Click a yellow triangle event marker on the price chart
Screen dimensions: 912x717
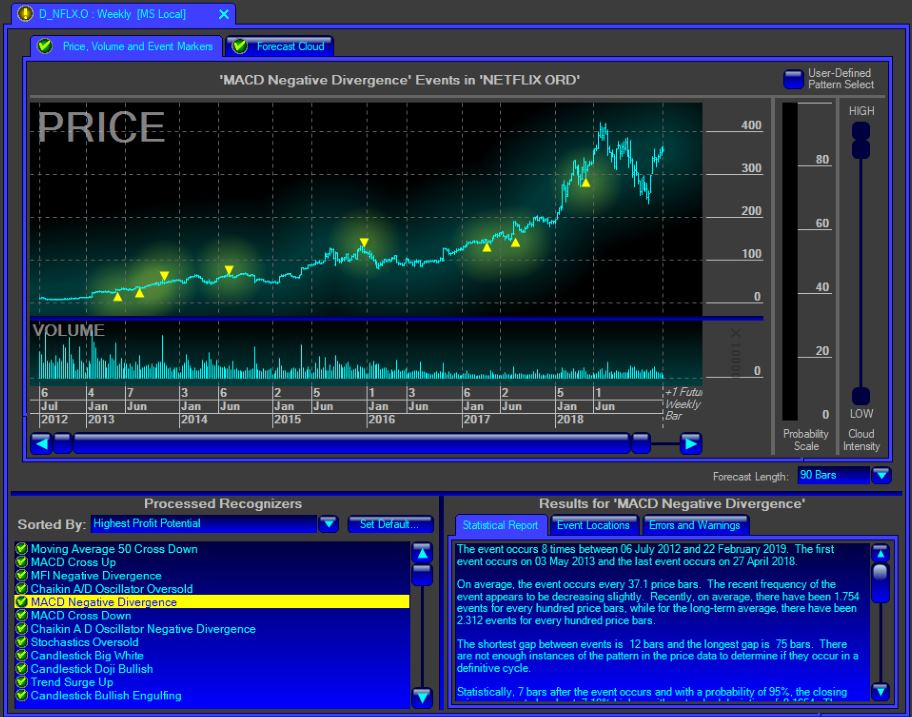[364, 240]
